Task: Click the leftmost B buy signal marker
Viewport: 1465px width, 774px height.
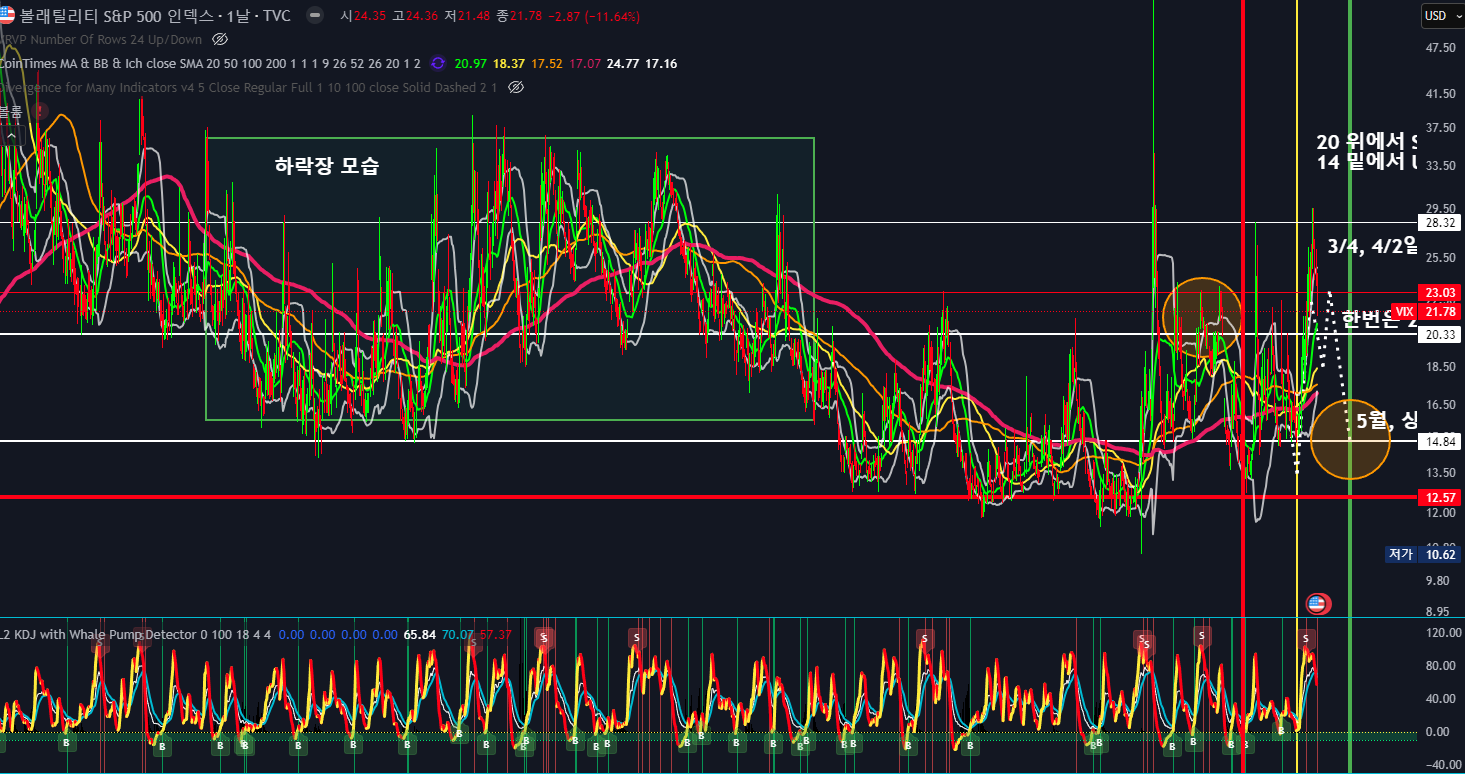Action: coord(67,743)
